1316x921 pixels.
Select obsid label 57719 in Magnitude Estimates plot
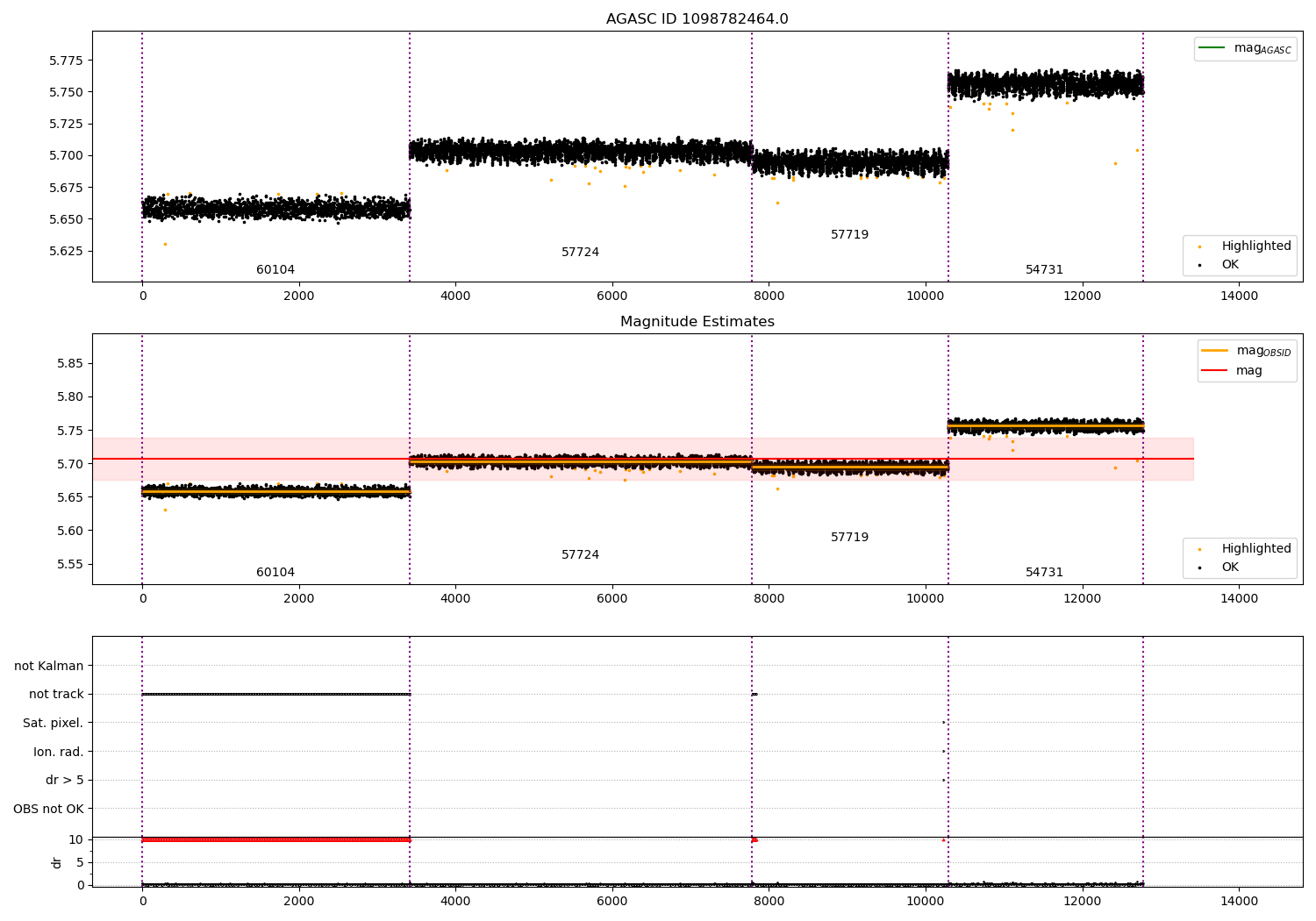(x=849, y=537)
